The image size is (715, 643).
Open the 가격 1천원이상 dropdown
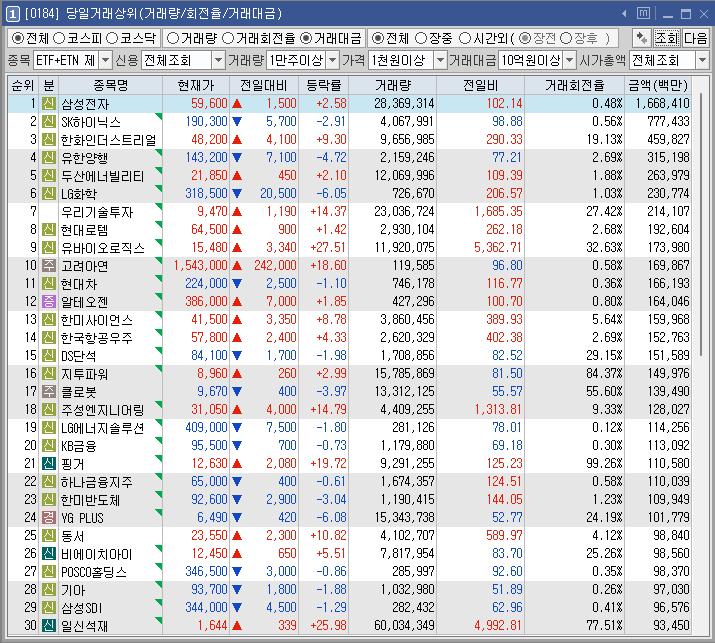[x=440, y=60]
